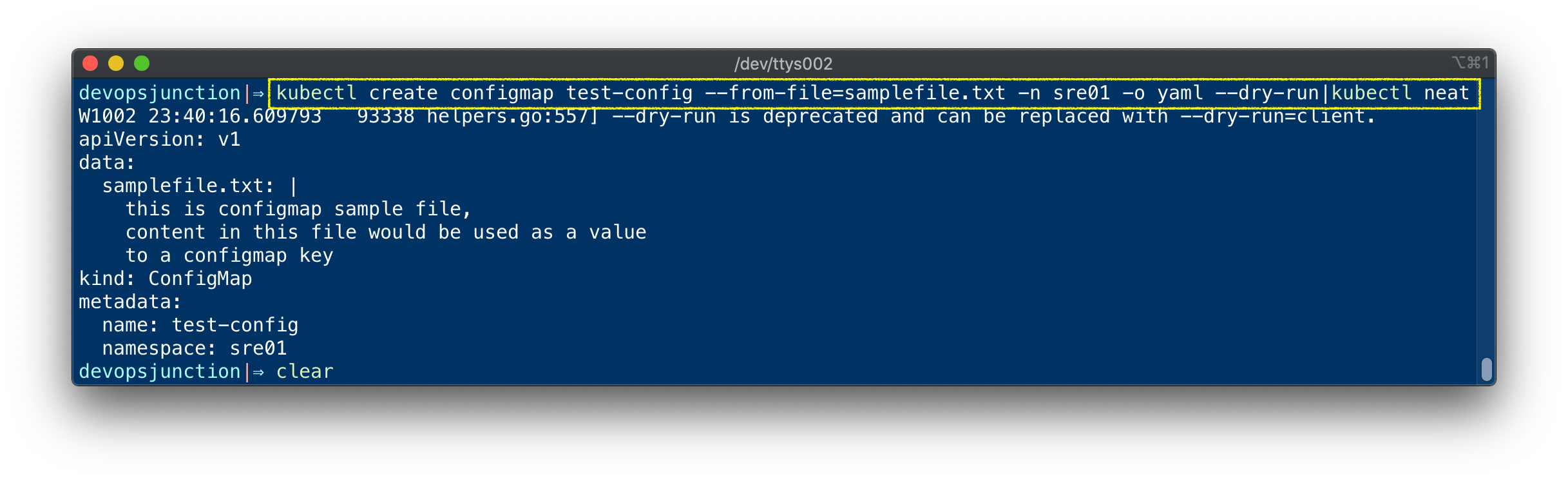Click the green zoom window button

pos(142,63)
